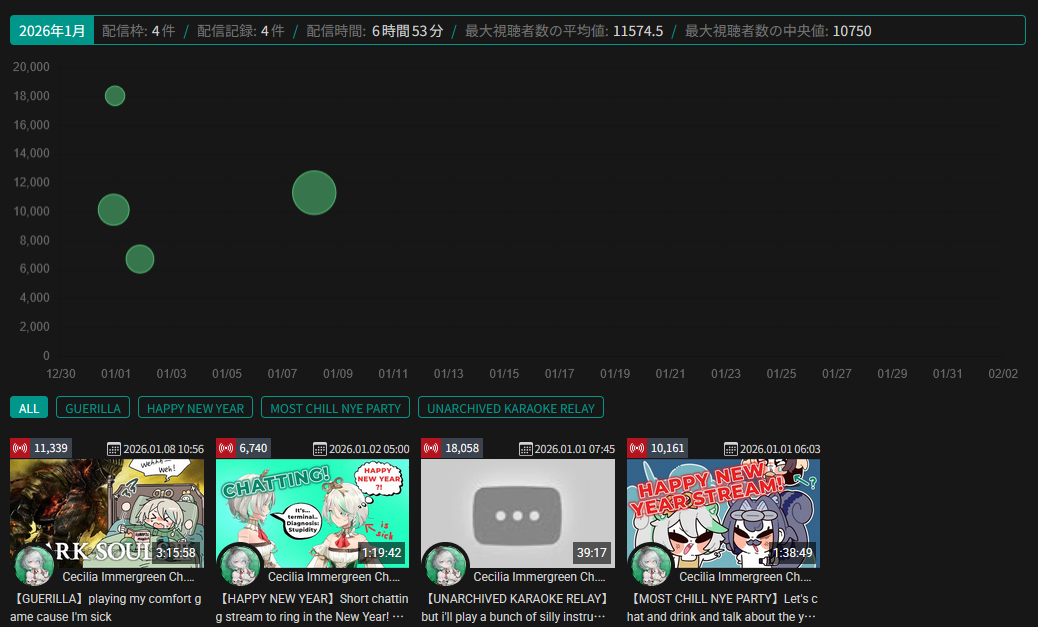Open channel name under the GUERILLA stream
Viewport: 1038px width, 627px height.
point(128,577)
